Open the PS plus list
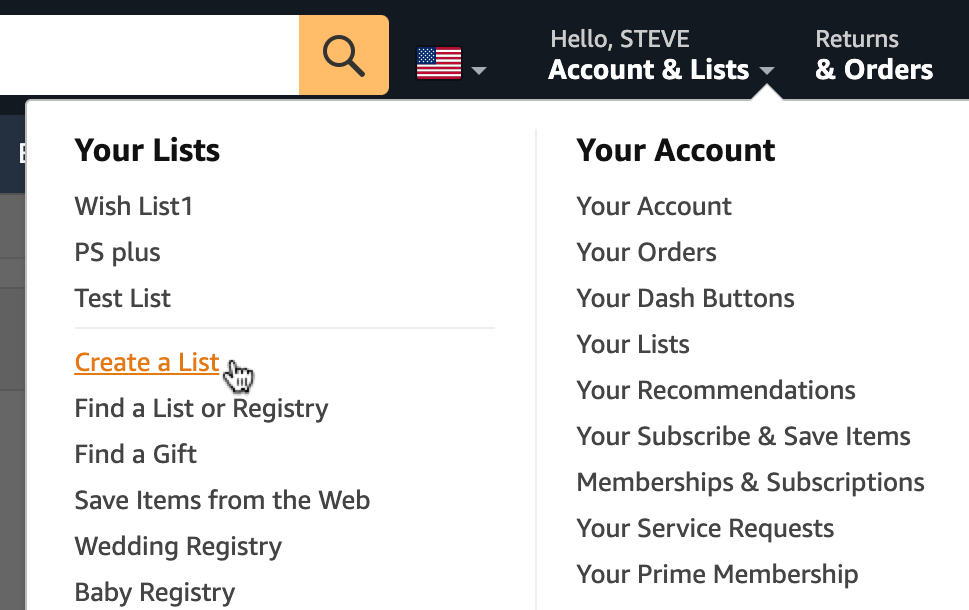The image size is (969, 610). point(117,252)
